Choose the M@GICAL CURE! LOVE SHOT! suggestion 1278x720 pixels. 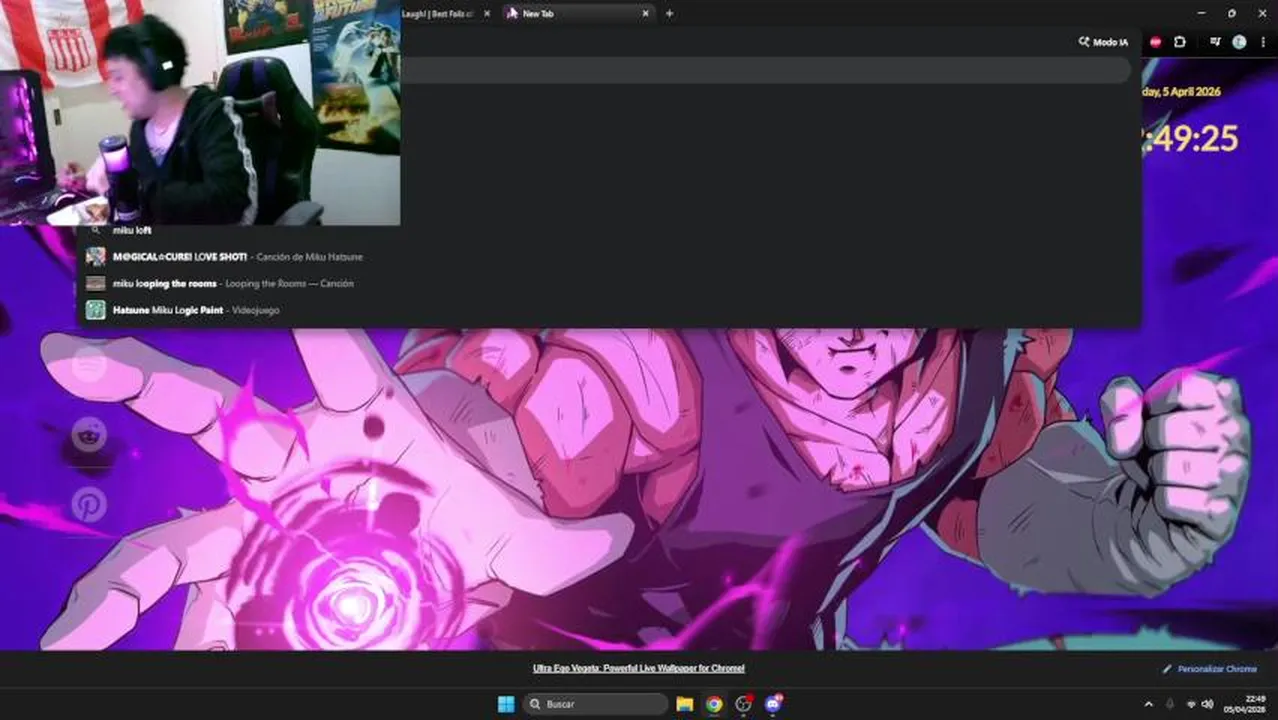[608, 257]
